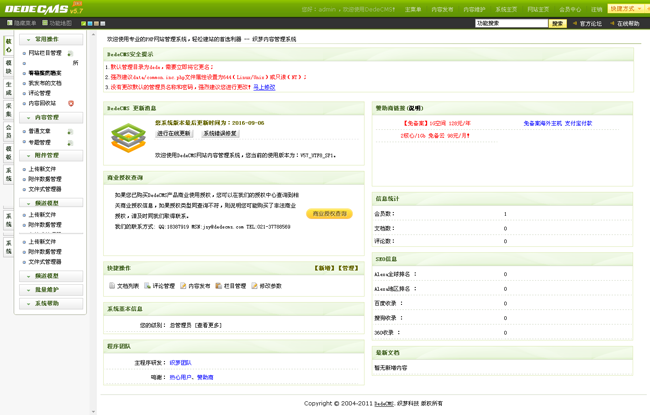Open 我发布的文档 in the sidebar
Viewport: 650px width, 415px height.
click(x=45, y=83)
